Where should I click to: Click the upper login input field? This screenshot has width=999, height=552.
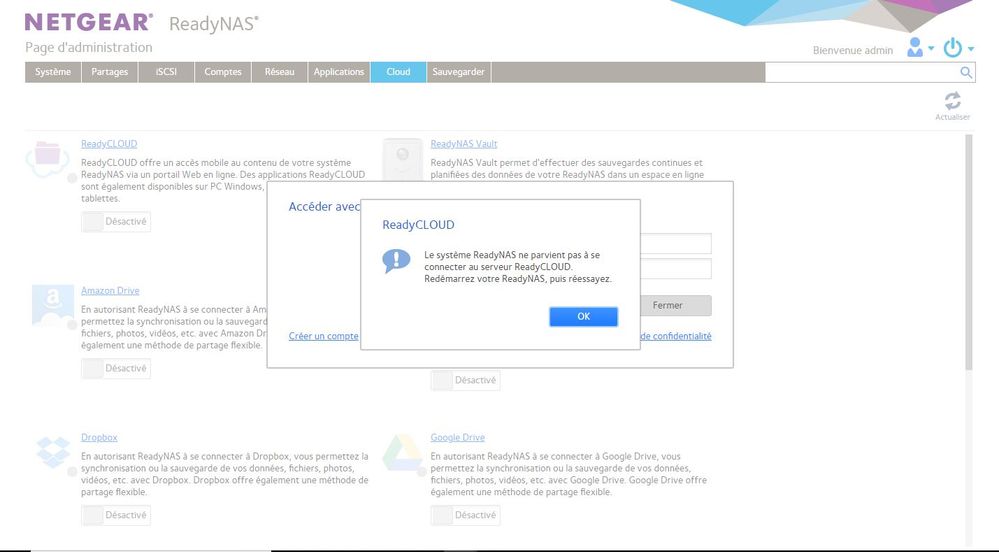point(675,243)
